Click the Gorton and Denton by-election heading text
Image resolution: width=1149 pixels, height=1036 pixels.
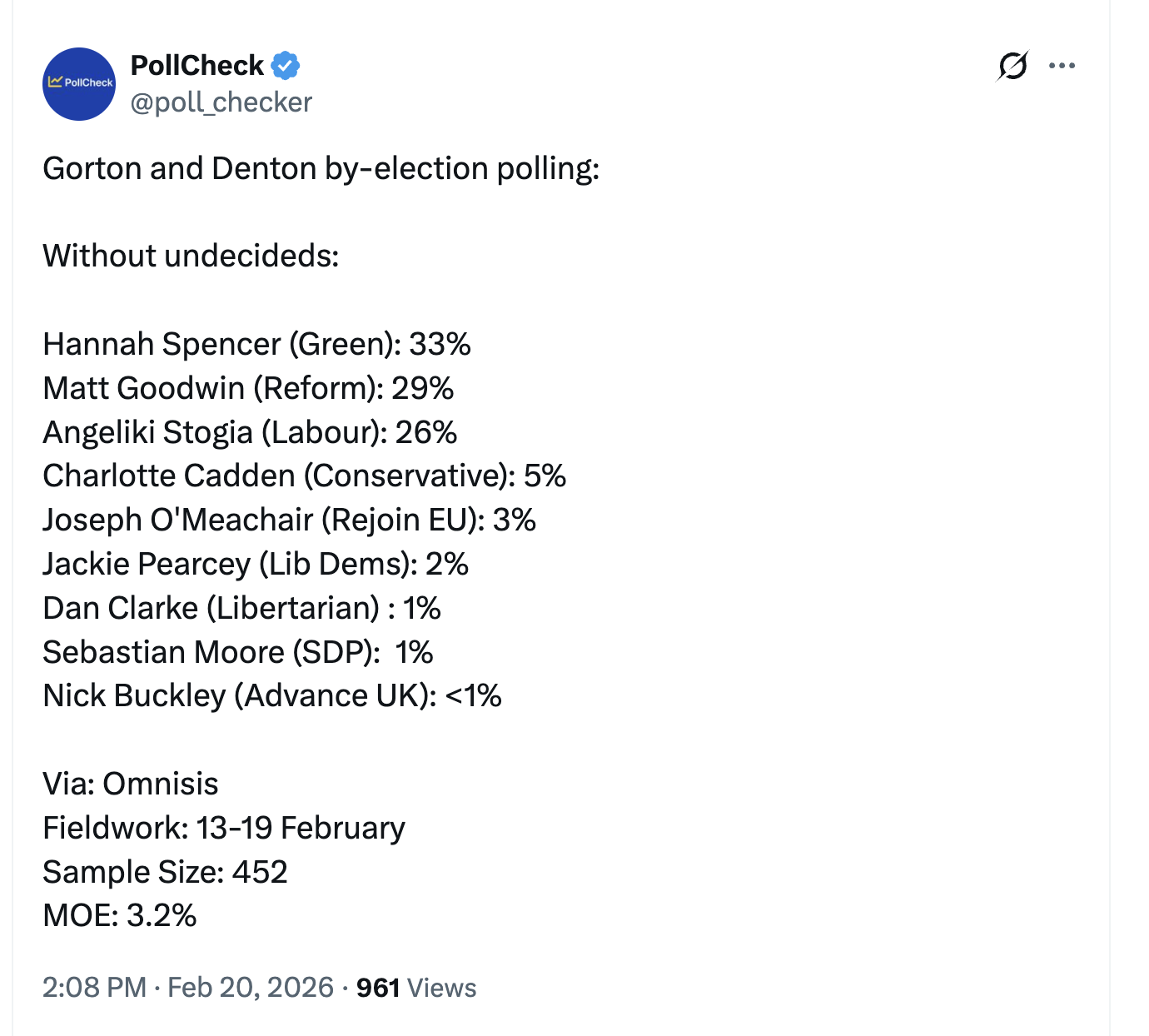[x=321, y=168]
